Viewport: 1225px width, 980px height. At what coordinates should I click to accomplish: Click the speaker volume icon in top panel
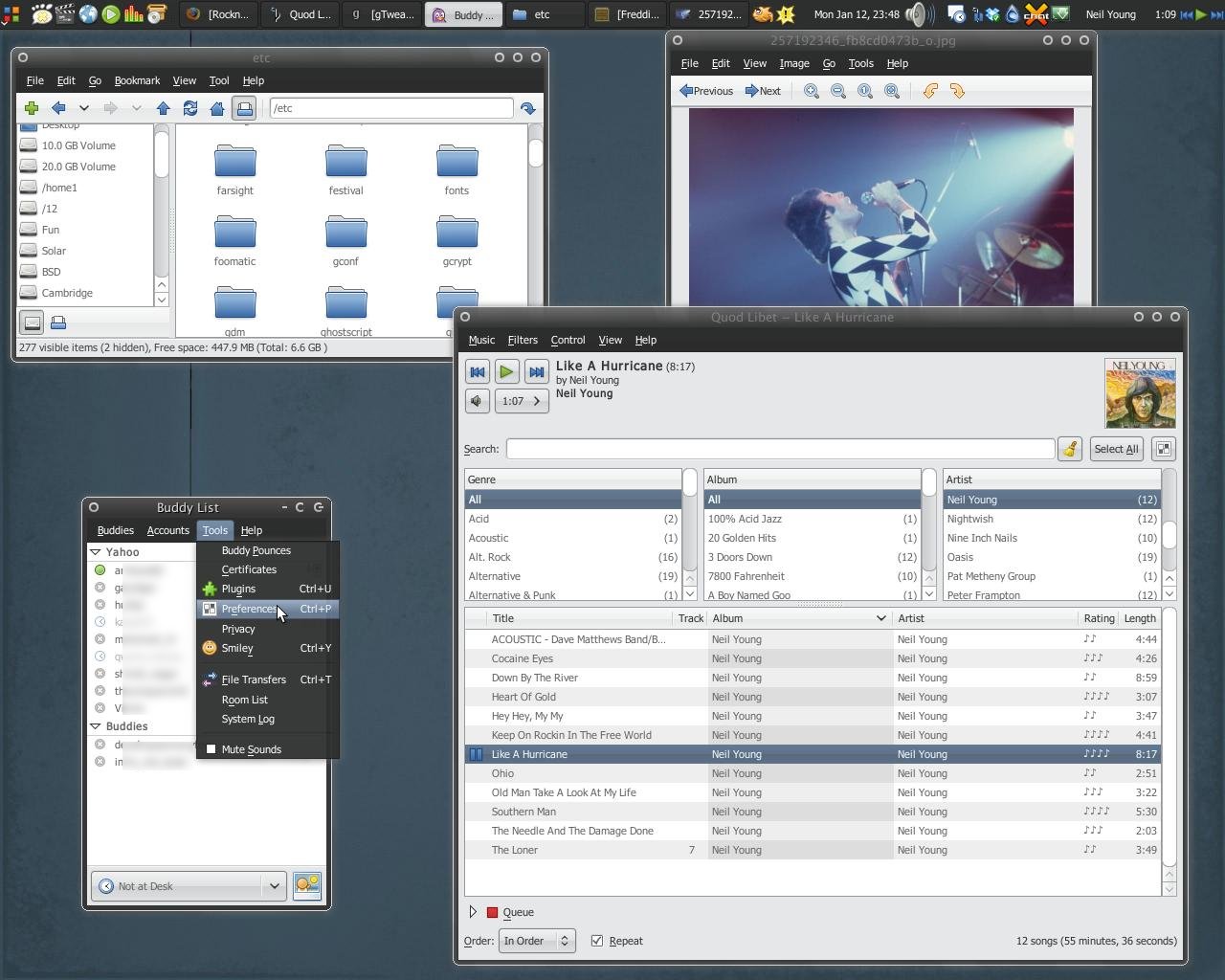(917, 14)
